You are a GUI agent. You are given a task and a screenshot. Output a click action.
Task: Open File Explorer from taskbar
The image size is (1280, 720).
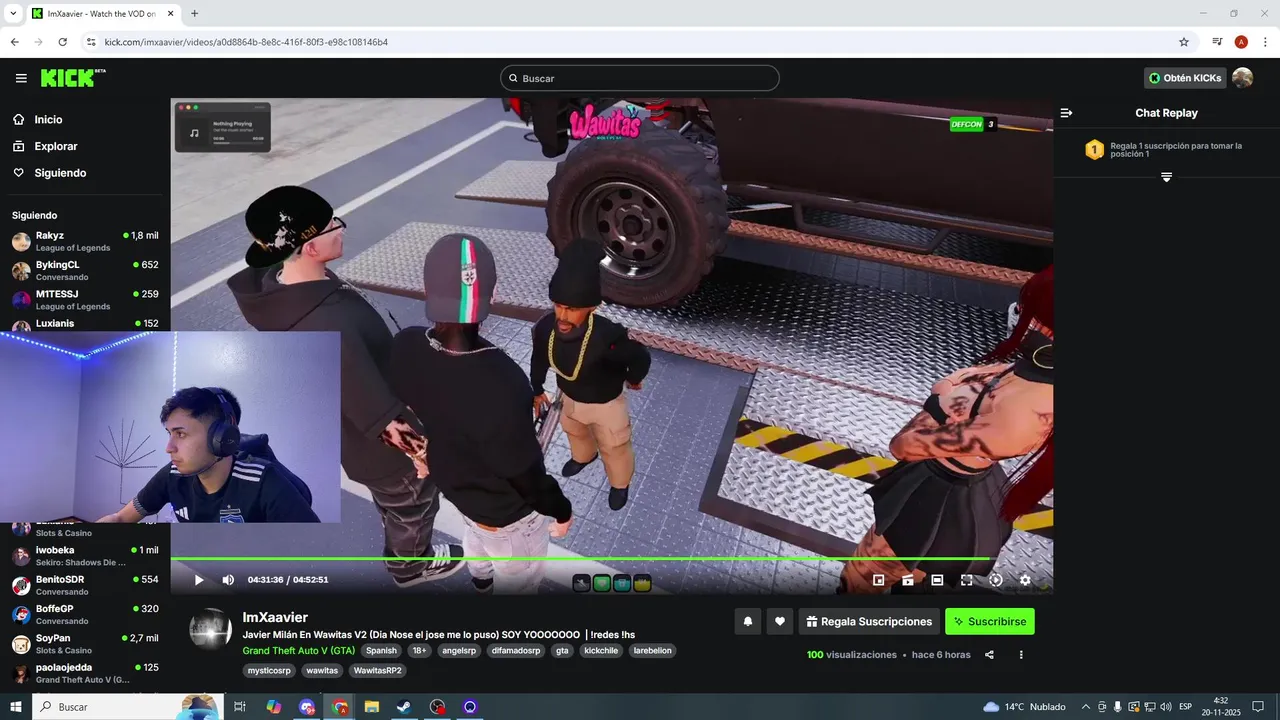(372, 707)
